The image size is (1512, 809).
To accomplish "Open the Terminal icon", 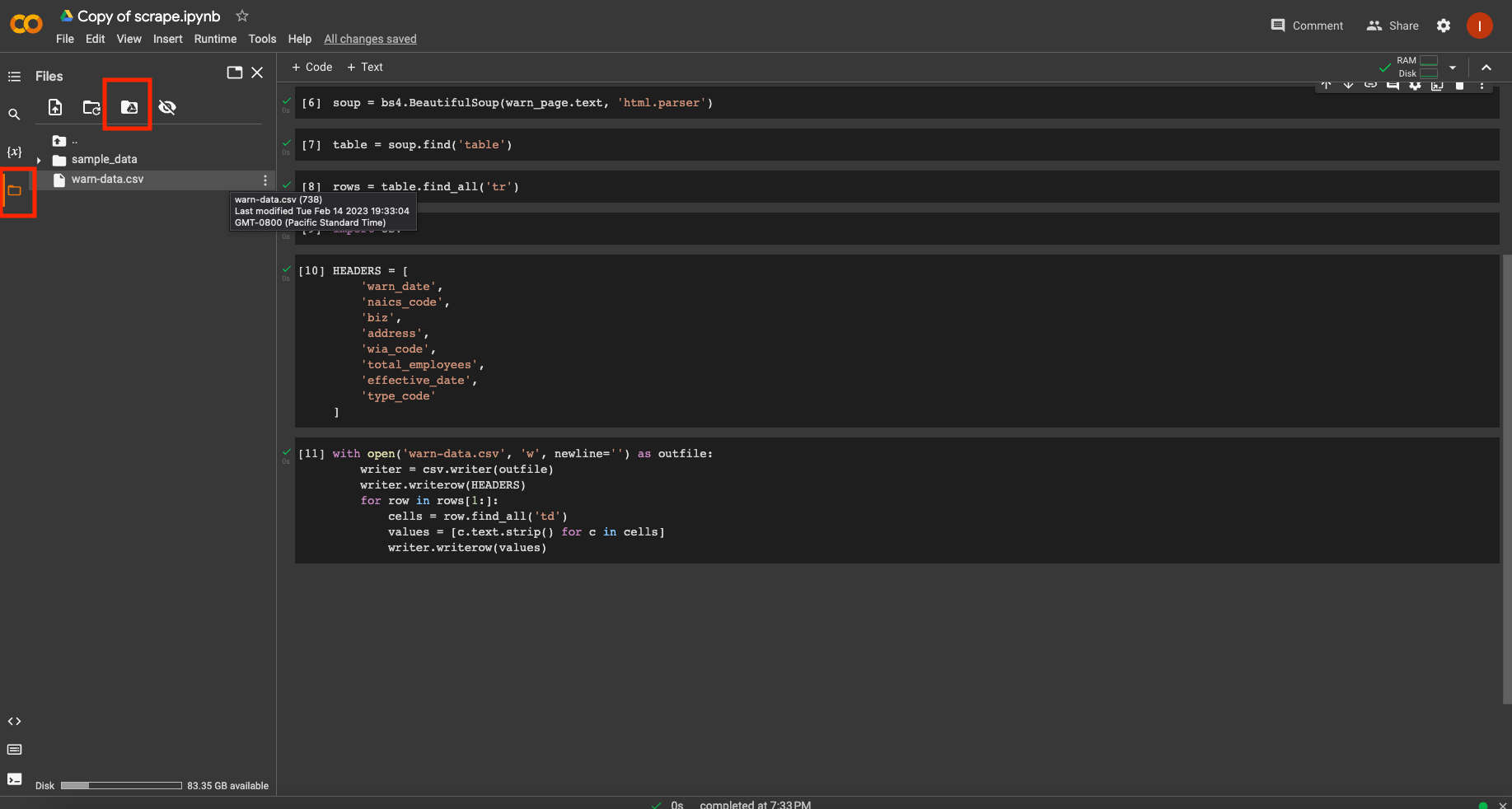I will [x=14, y=779].
